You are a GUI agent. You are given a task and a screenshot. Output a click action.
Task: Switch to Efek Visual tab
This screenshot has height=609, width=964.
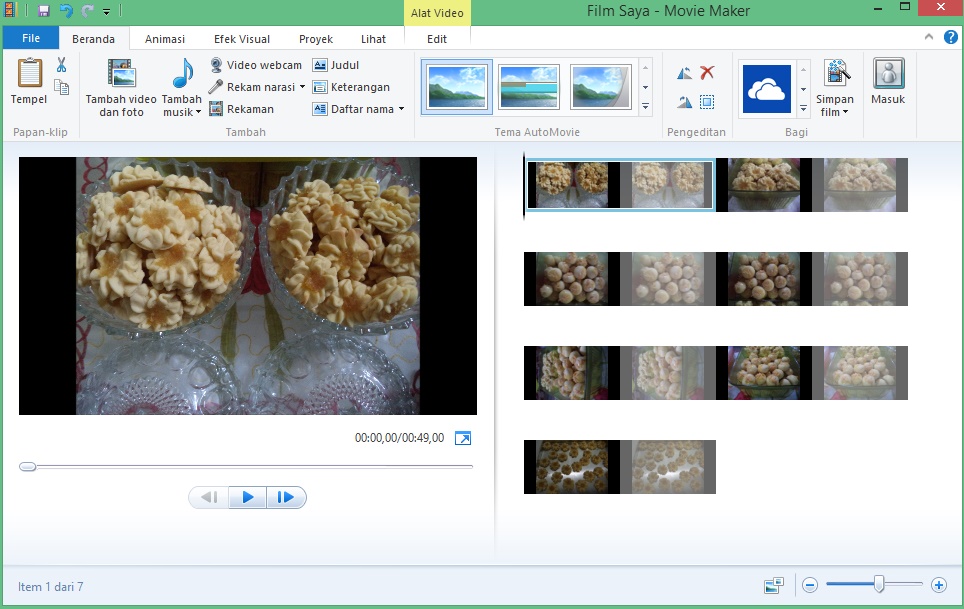point(242,39)
